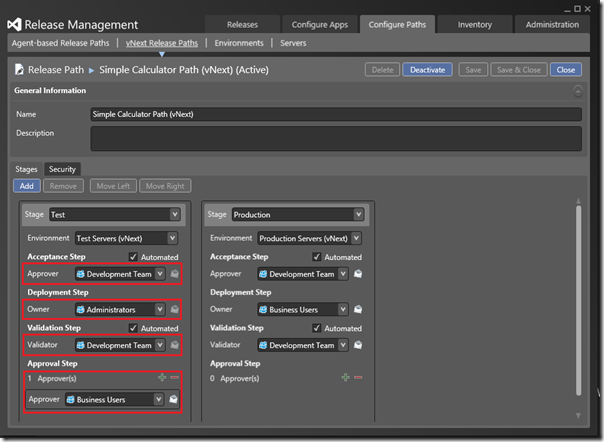
Task: Open Test Validator Development Team dropdown
Action: click(x=160, y=345)
